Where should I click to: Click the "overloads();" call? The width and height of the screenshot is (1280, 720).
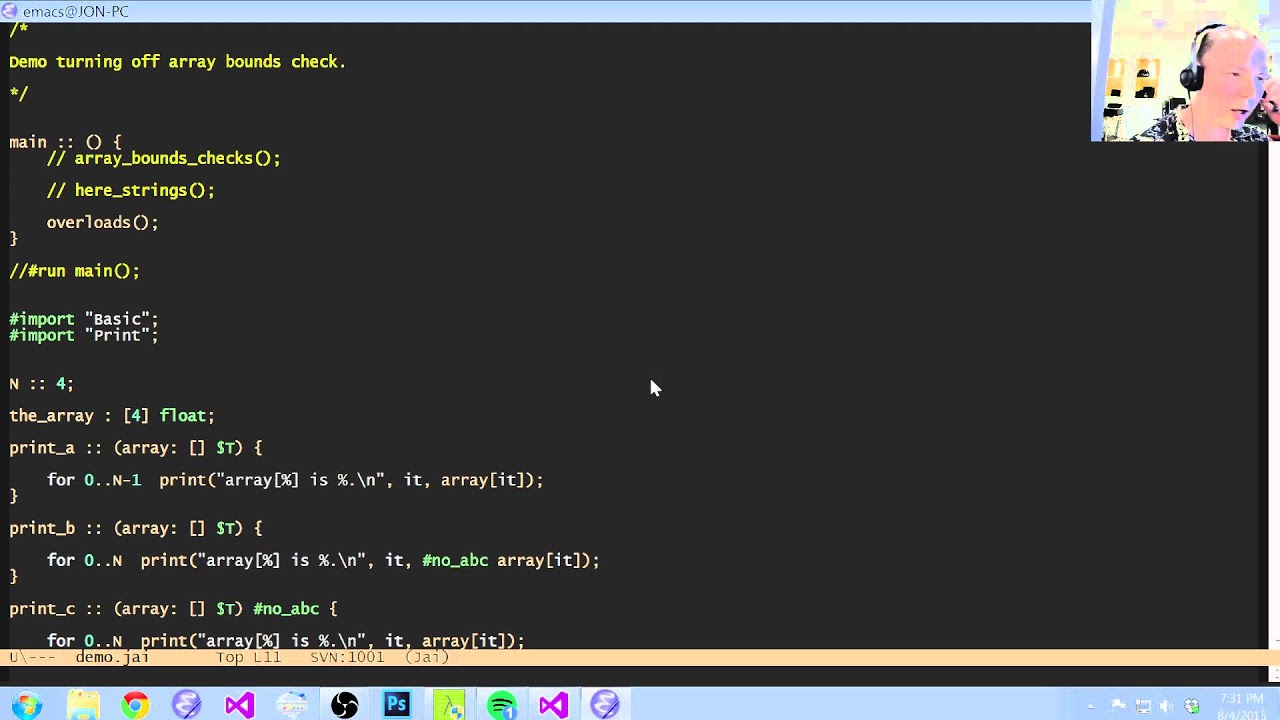click(x=102, y=222)
